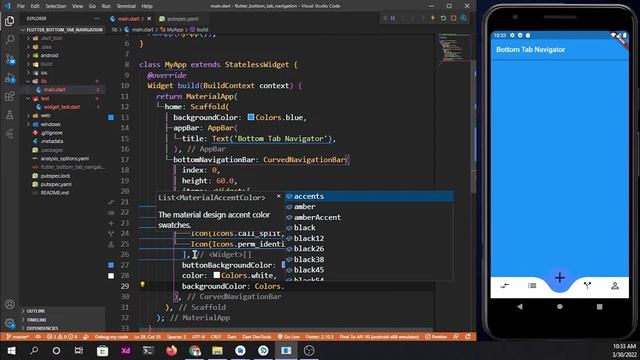Image resolution: width=640 pixels, height=360 pixels.
Task: Open the Explorer view in activity bar
Action: [10, 21]
